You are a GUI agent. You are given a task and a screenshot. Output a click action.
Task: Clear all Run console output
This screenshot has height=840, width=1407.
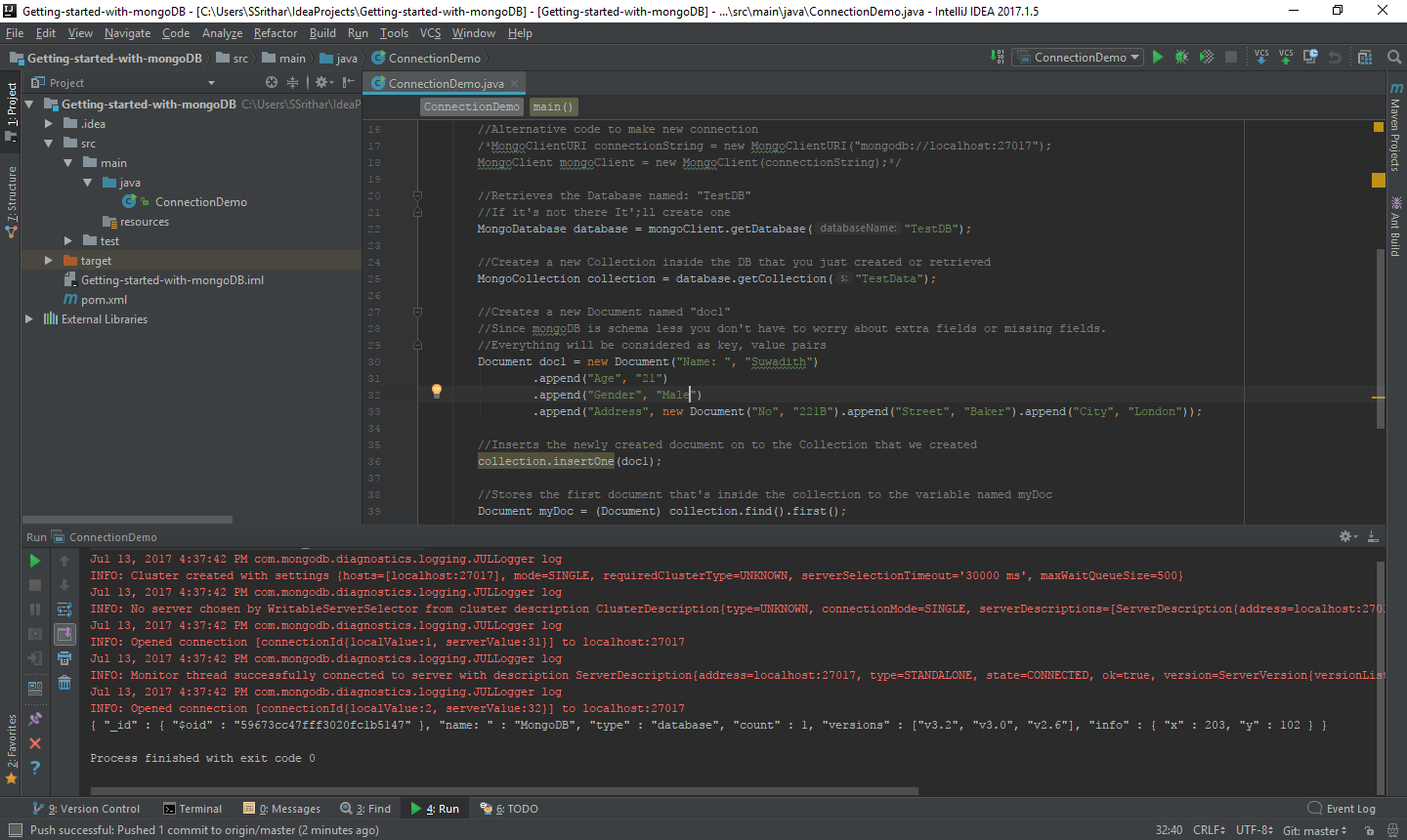pos(64,683)
